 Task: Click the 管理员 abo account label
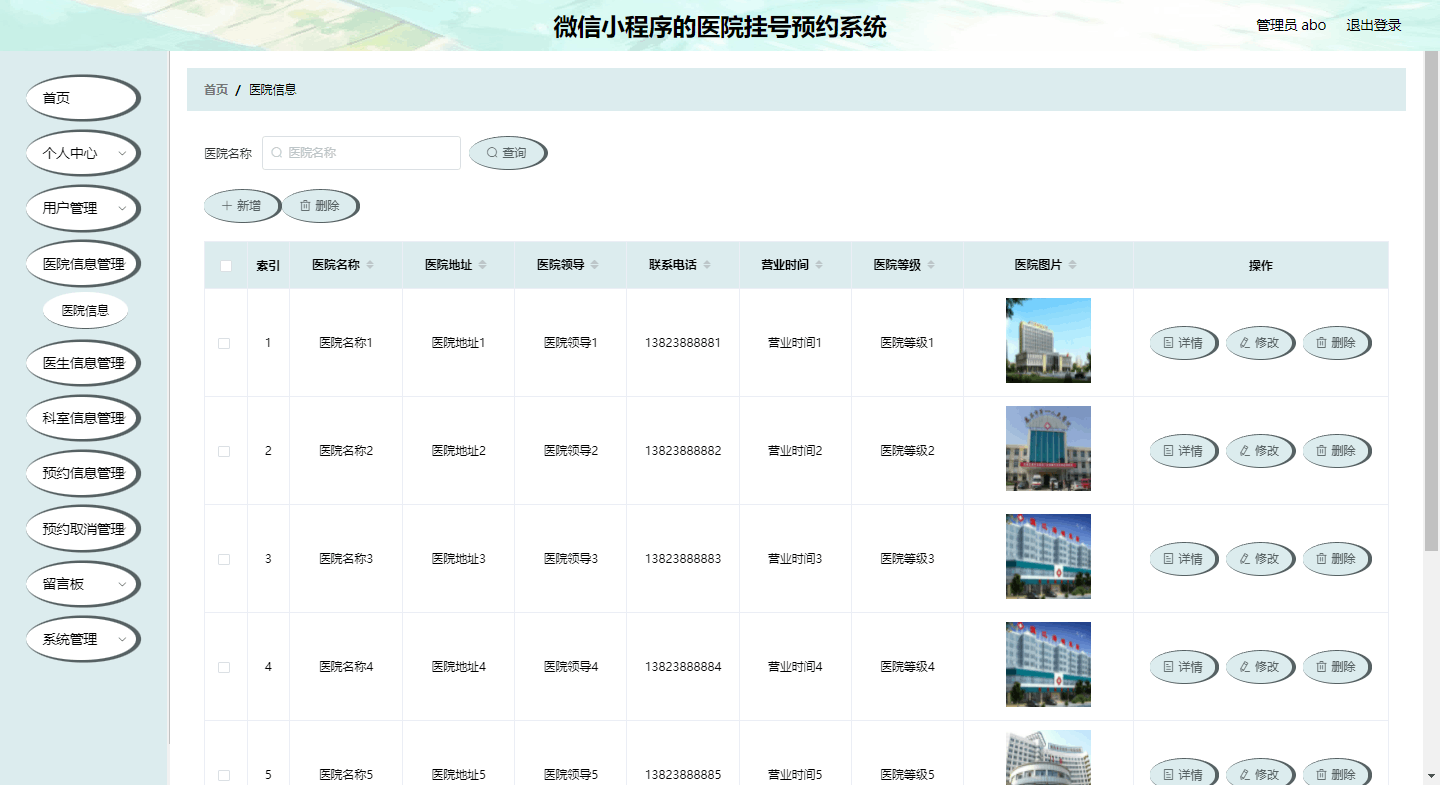click(1291, 25)
